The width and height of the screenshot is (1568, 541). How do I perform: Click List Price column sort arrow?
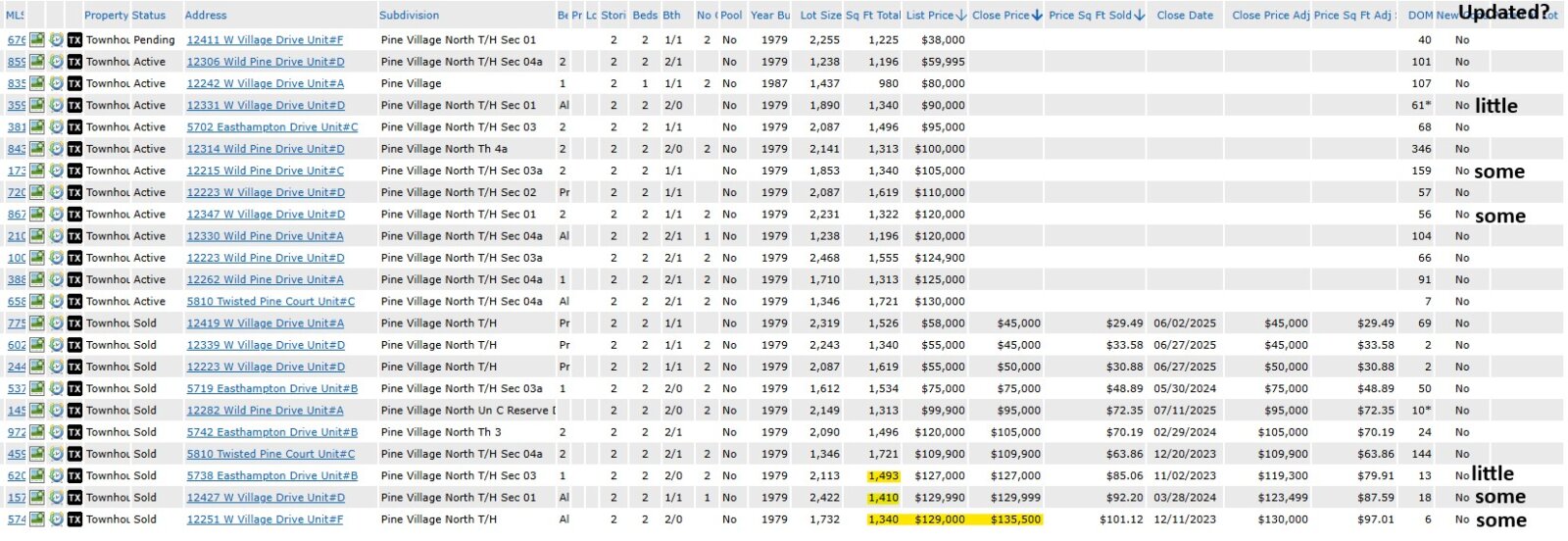tap(961, 16)
